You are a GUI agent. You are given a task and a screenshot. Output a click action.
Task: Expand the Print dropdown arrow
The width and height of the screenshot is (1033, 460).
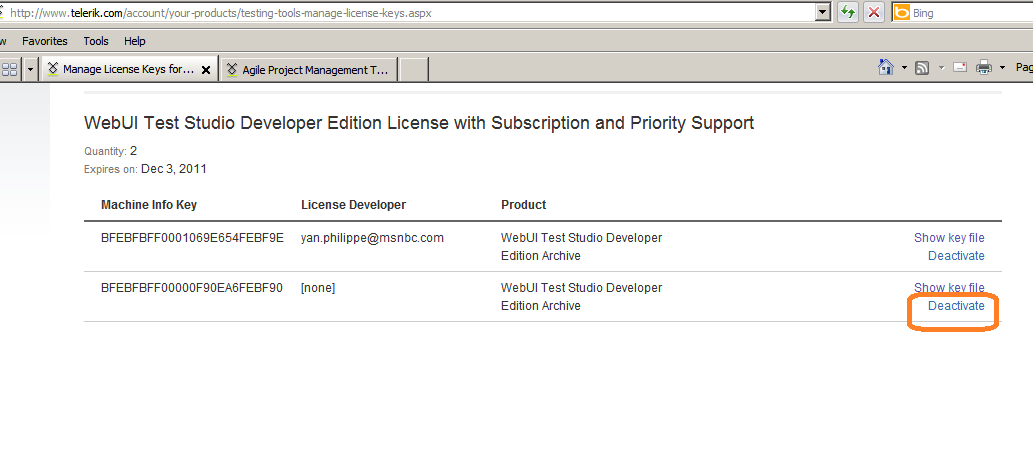(1002, 67)
